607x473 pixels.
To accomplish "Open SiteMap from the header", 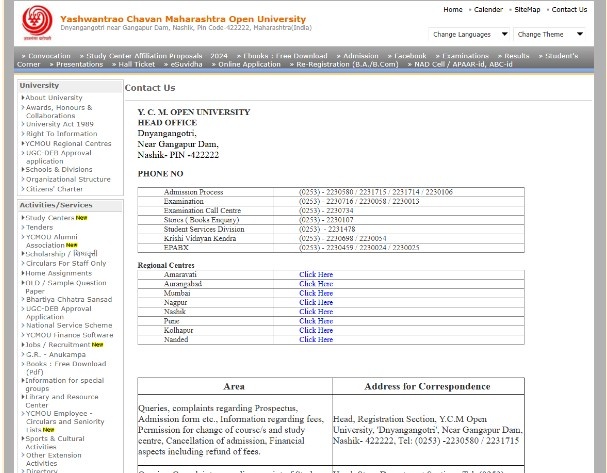I will pos(527,9).
